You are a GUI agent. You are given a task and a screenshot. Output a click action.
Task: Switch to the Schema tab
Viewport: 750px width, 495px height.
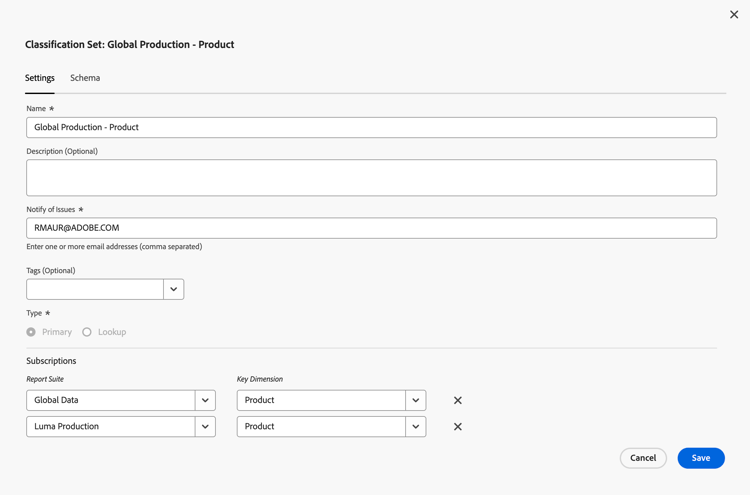point(85,78)
